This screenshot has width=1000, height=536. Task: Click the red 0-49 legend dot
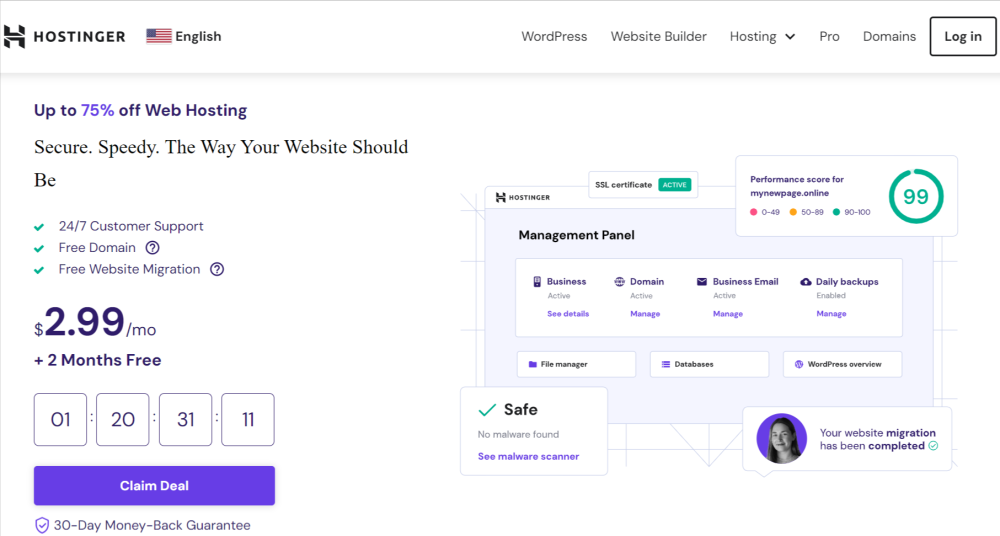click(754, 212)
